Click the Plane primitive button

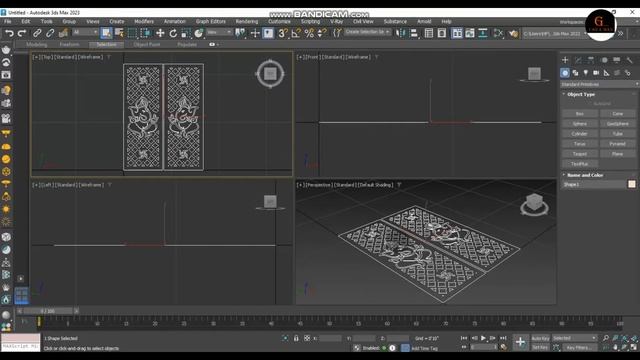click(618, 154)
